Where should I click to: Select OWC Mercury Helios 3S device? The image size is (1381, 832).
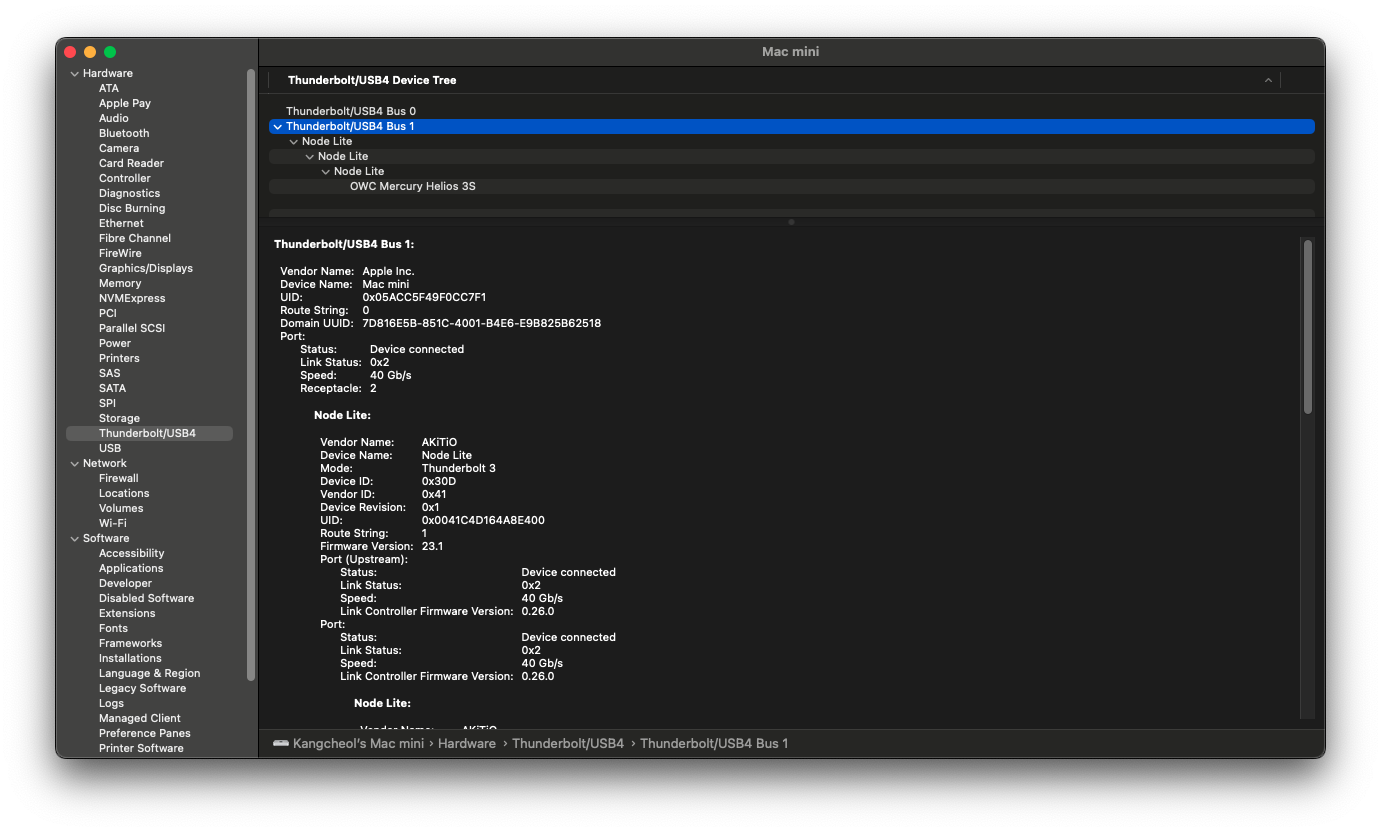(x=412, y=186)
